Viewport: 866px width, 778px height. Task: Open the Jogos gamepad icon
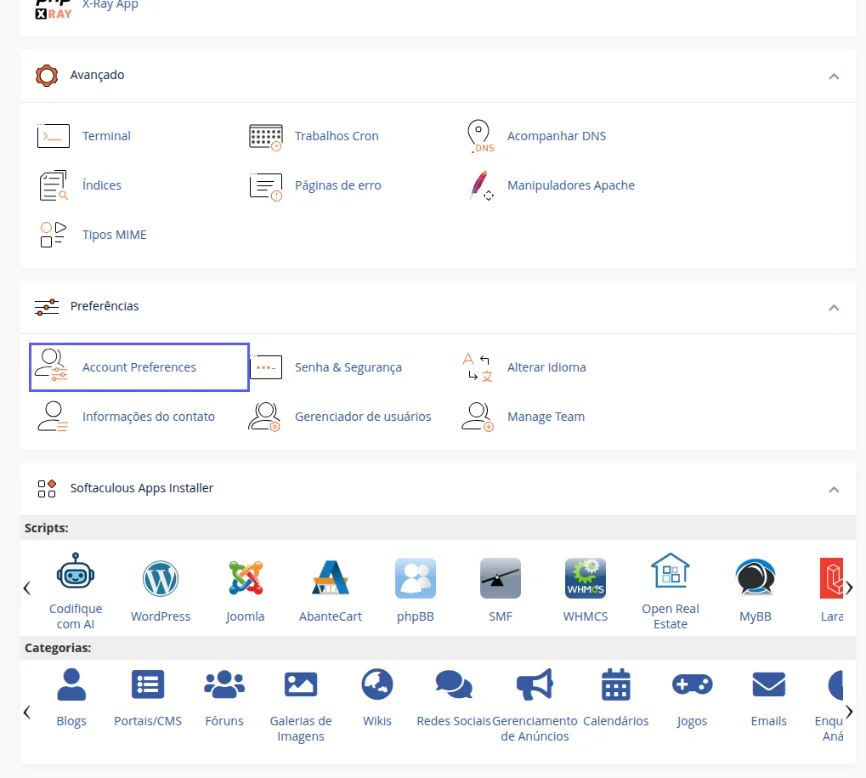692,685
